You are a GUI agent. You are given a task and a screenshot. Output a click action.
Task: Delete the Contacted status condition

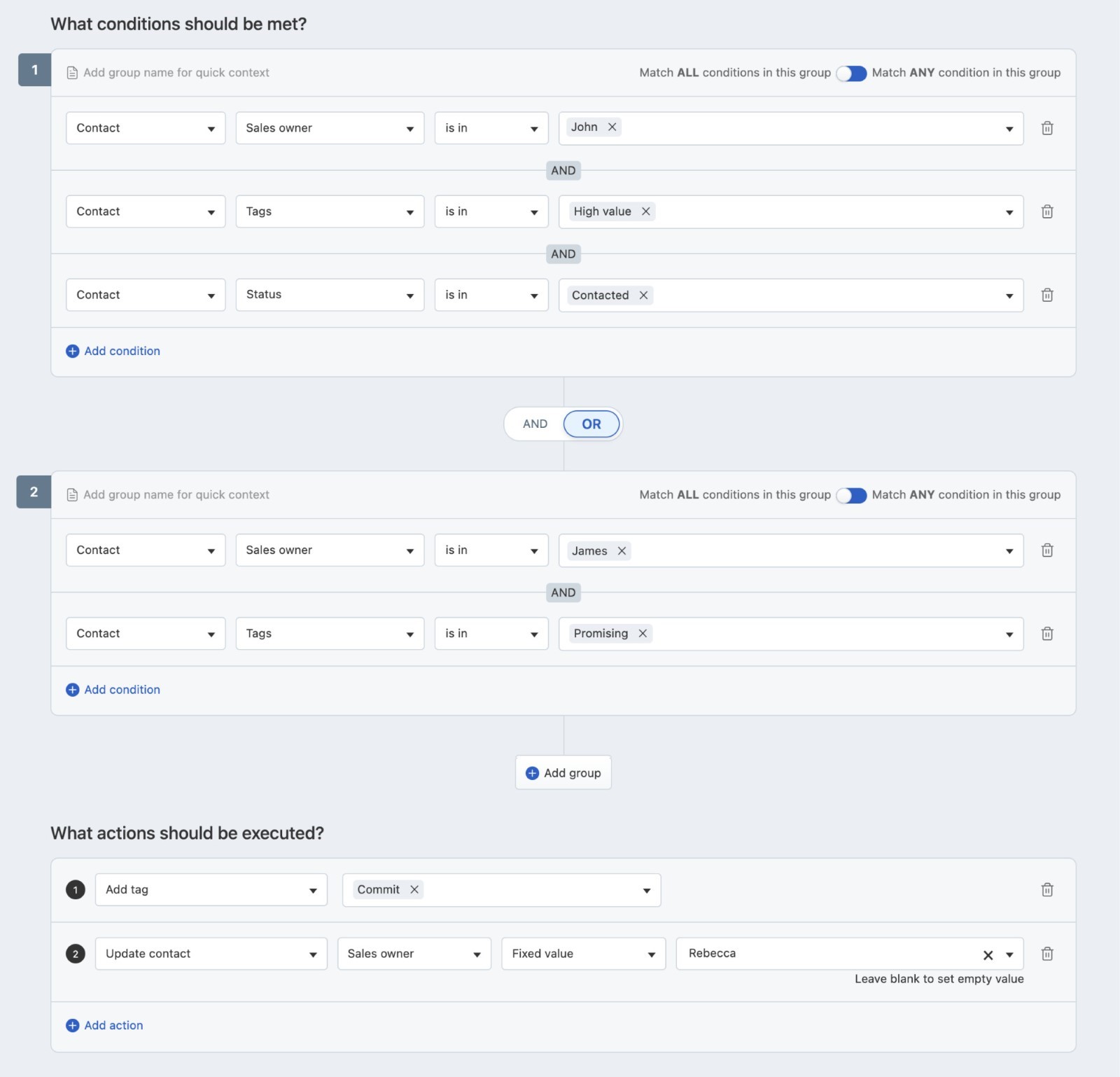click(1046, 295)
